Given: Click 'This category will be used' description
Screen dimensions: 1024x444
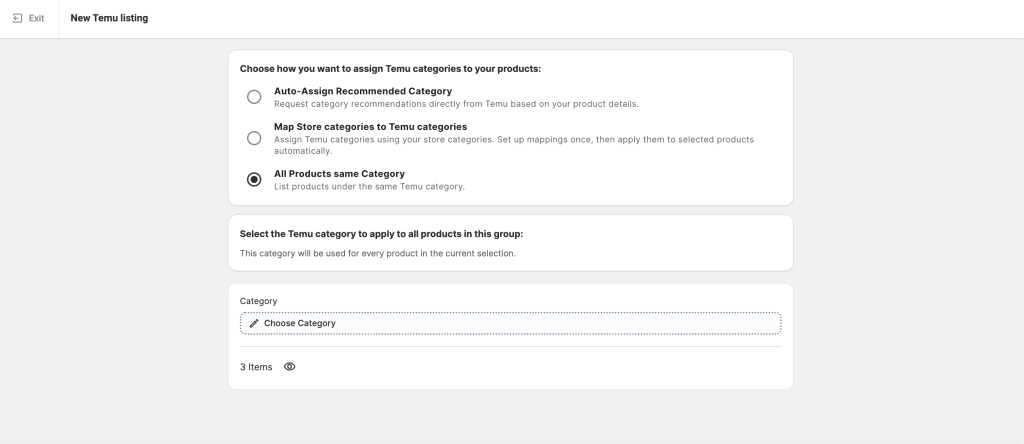Looking at the screenshot, I should click(x=377, y=253).
